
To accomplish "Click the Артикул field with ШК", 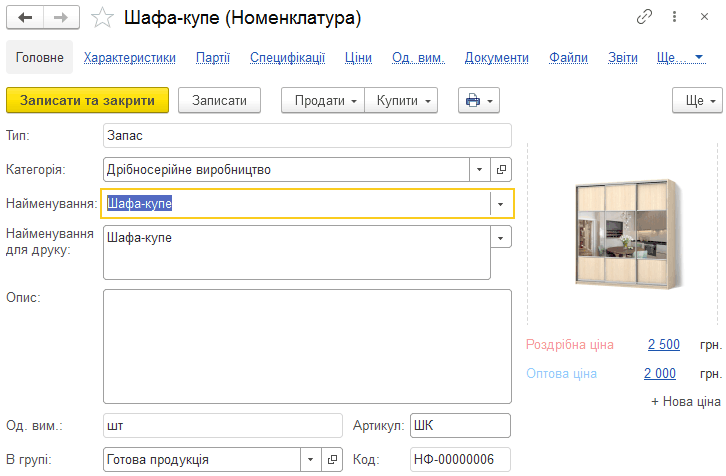I will pos(460,426).
